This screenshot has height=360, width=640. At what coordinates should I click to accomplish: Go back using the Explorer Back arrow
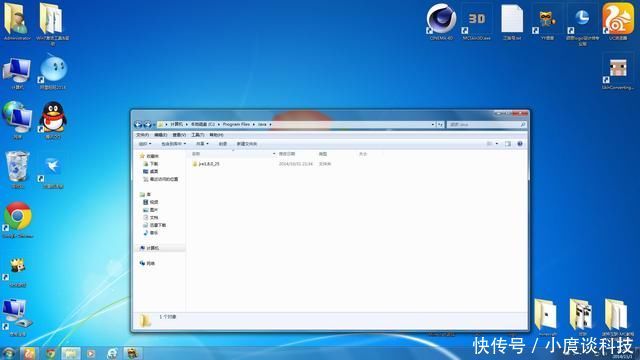click(x=138, y=124)
